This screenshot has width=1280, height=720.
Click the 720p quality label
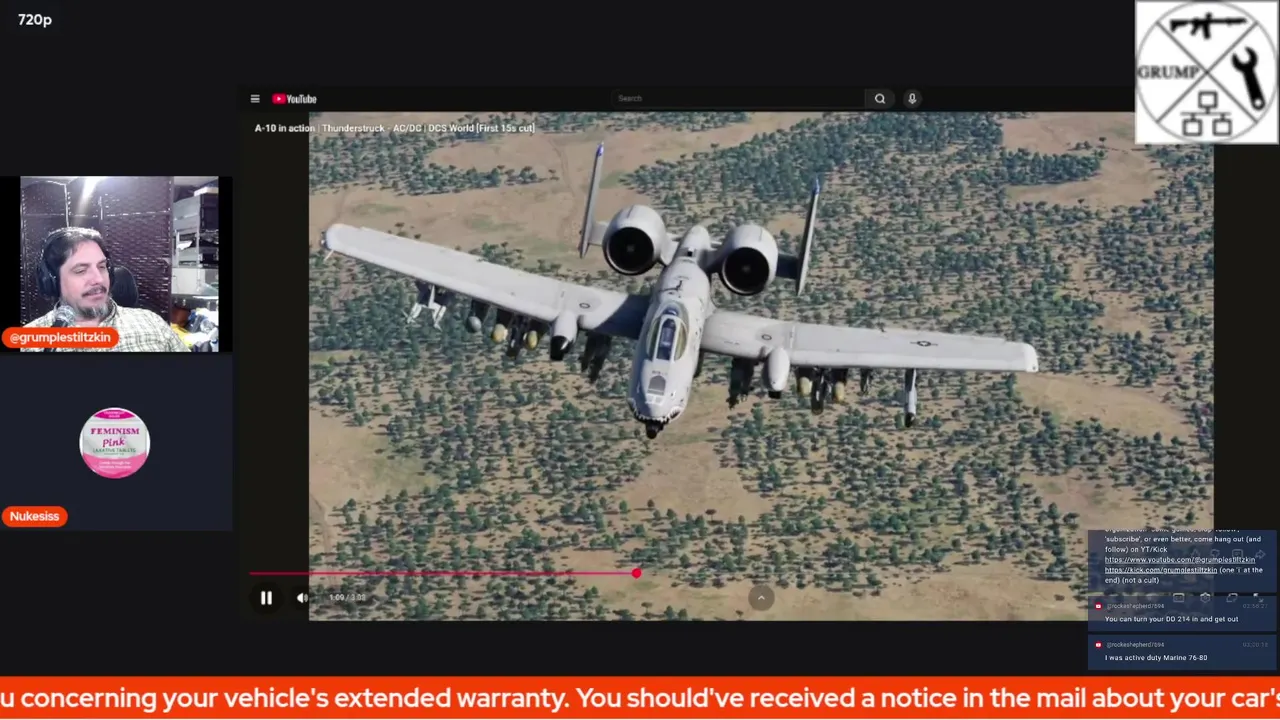tap(35, 20)
